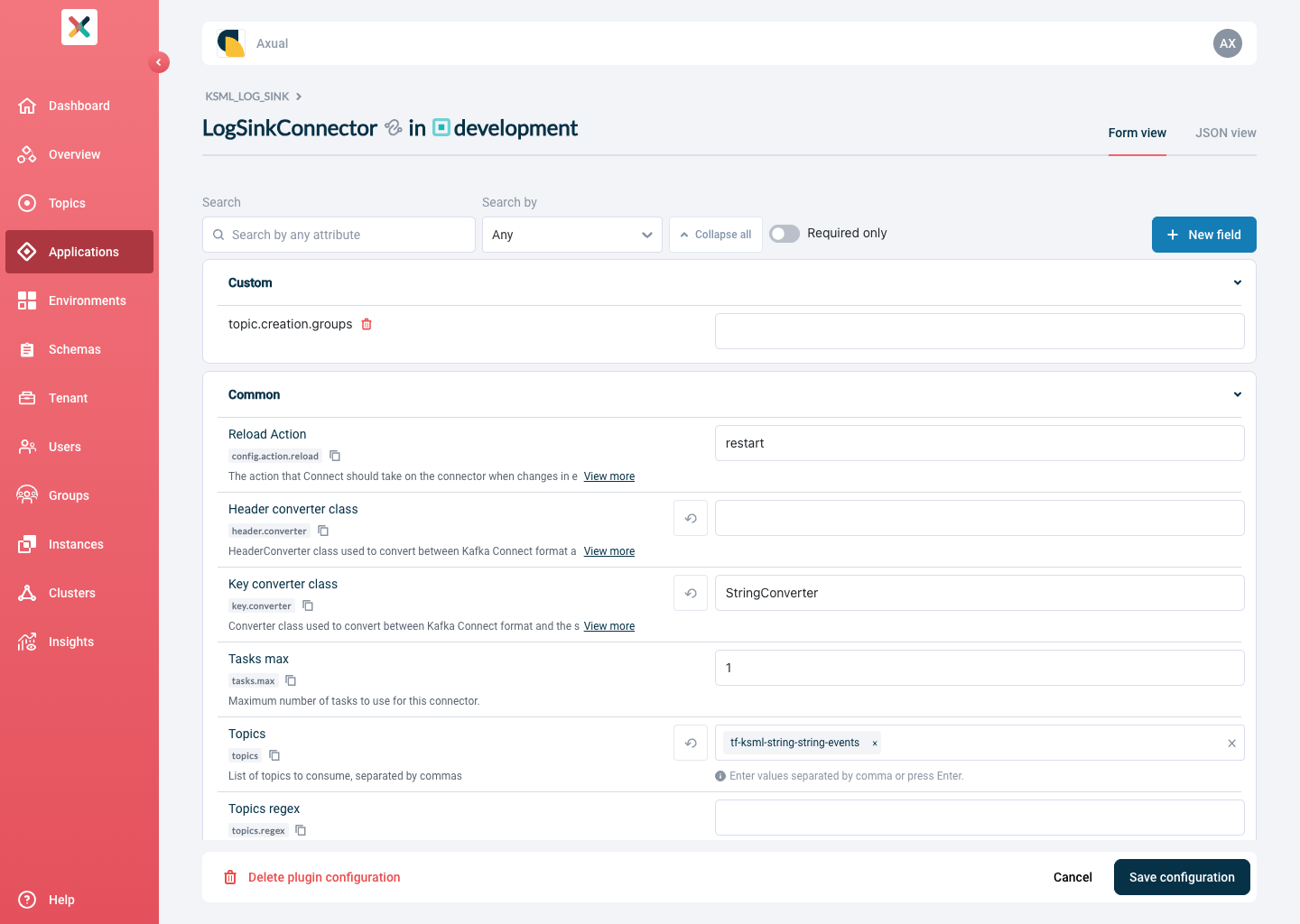
Task: Reset Header converter class to default
Action: coord(691,518)
